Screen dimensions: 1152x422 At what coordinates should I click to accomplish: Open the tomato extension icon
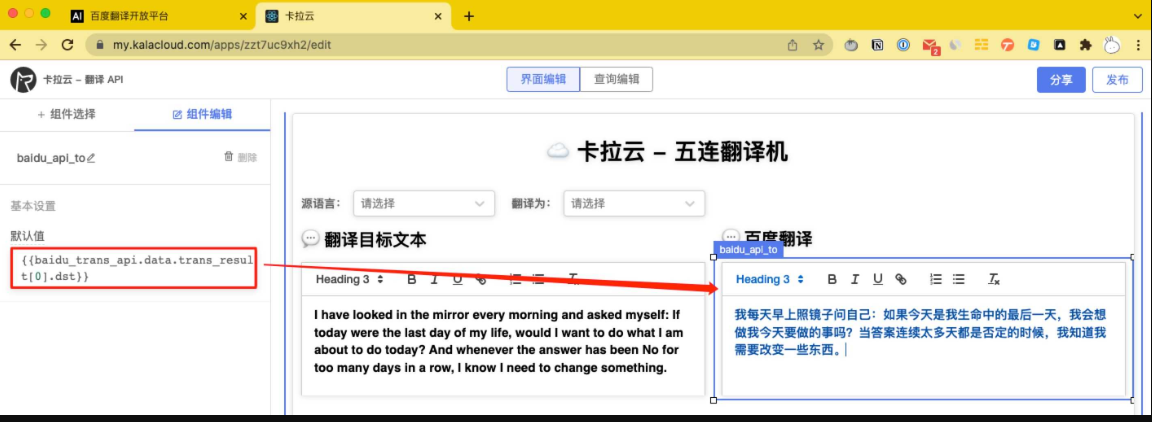pyautogui.click(x=852, y=45)
